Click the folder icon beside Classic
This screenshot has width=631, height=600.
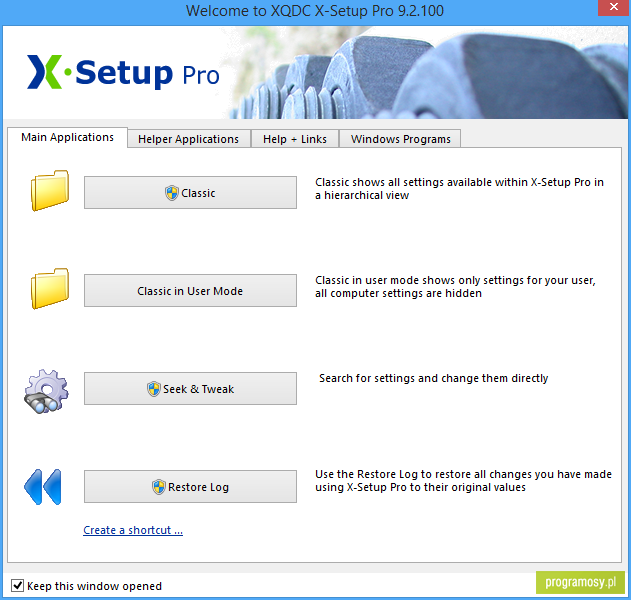click(50, 190)
